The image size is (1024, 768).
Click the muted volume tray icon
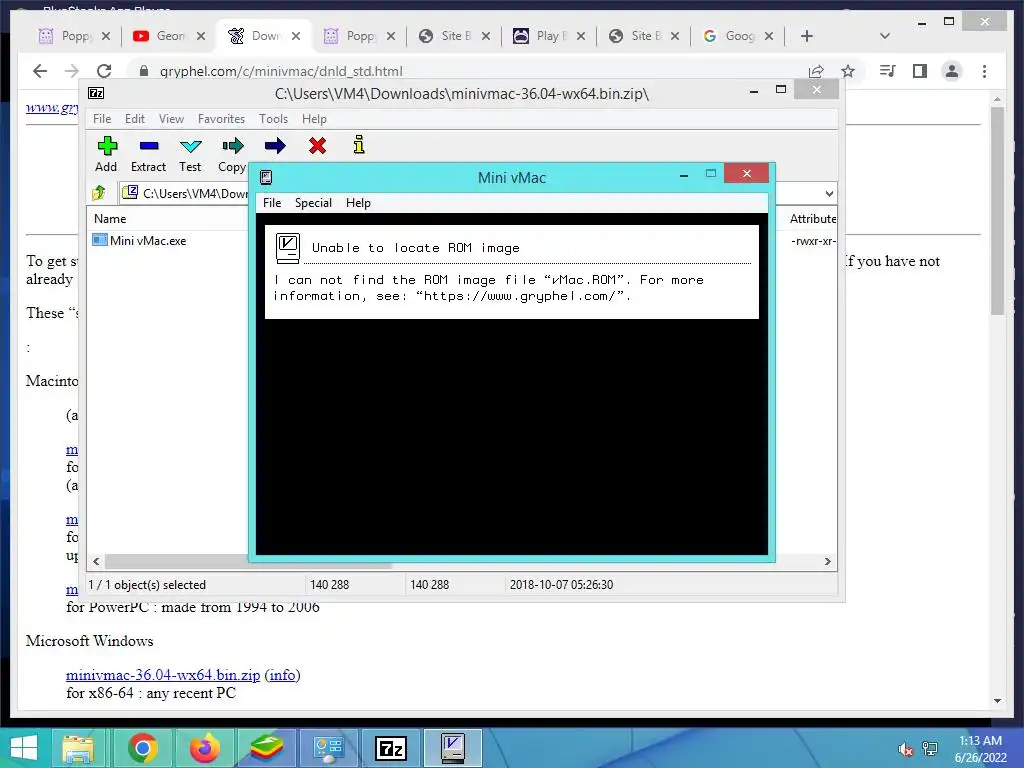(x=905, y=749)
